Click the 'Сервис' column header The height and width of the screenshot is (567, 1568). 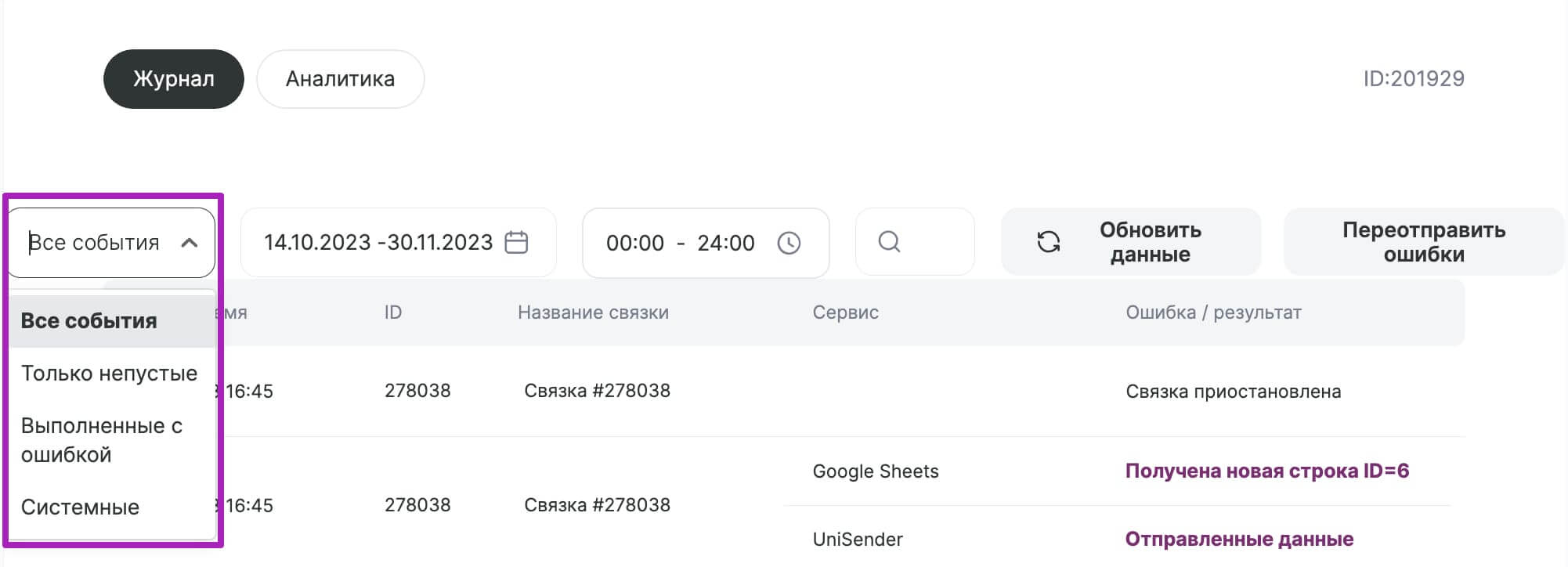[846, 312]
